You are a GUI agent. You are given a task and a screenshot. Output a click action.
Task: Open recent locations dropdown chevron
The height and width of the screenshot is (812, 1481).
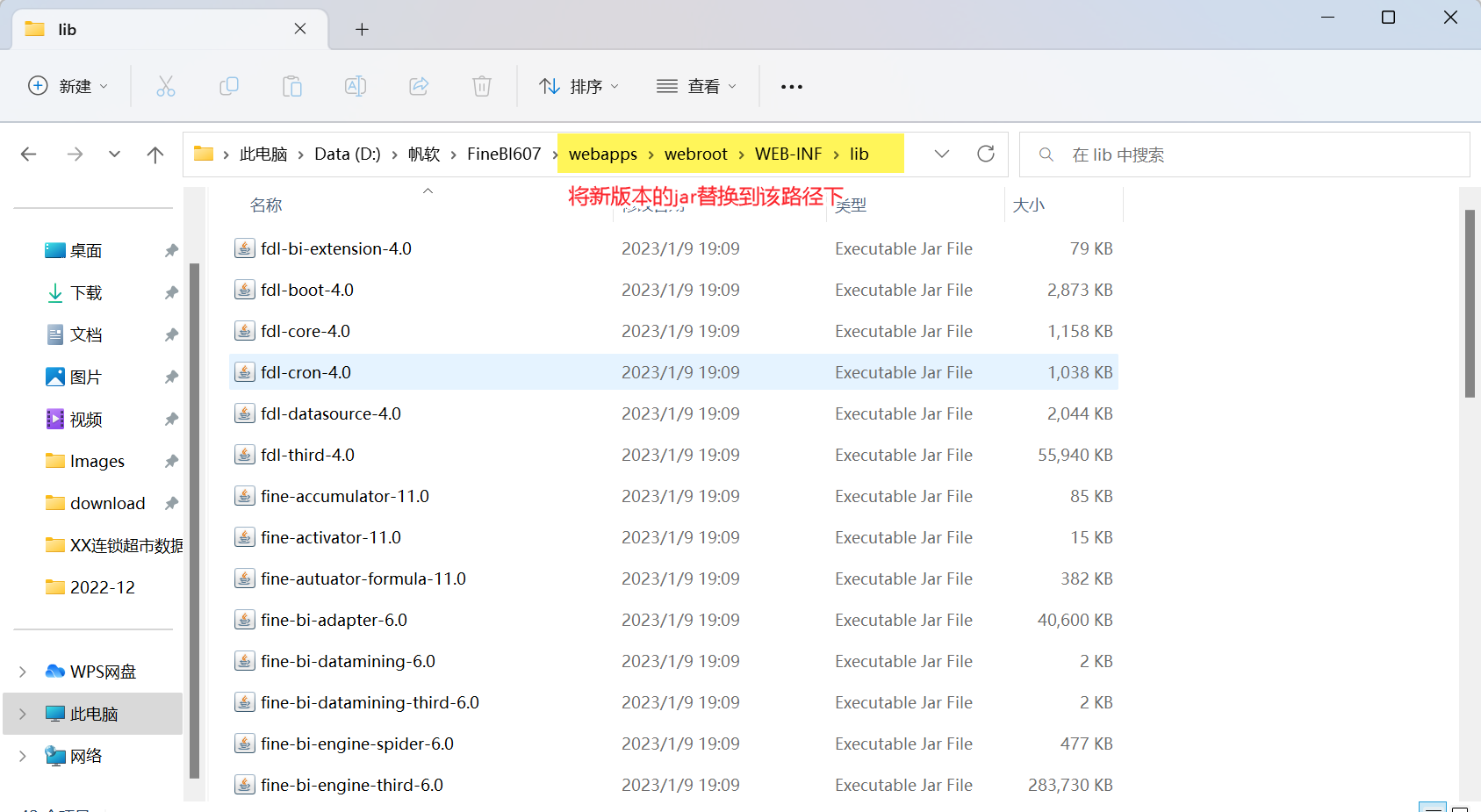click(x=114, y=154)
